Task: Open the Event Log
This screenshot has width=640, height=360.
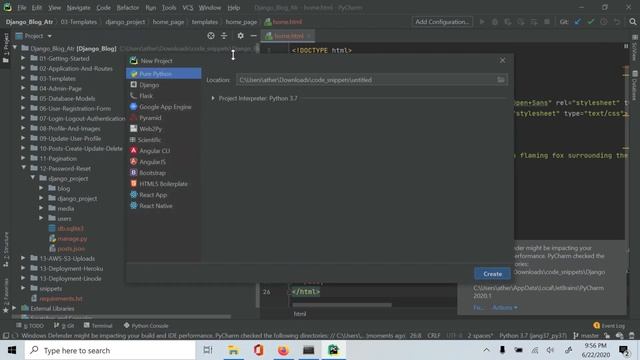Action: [609, 325]
